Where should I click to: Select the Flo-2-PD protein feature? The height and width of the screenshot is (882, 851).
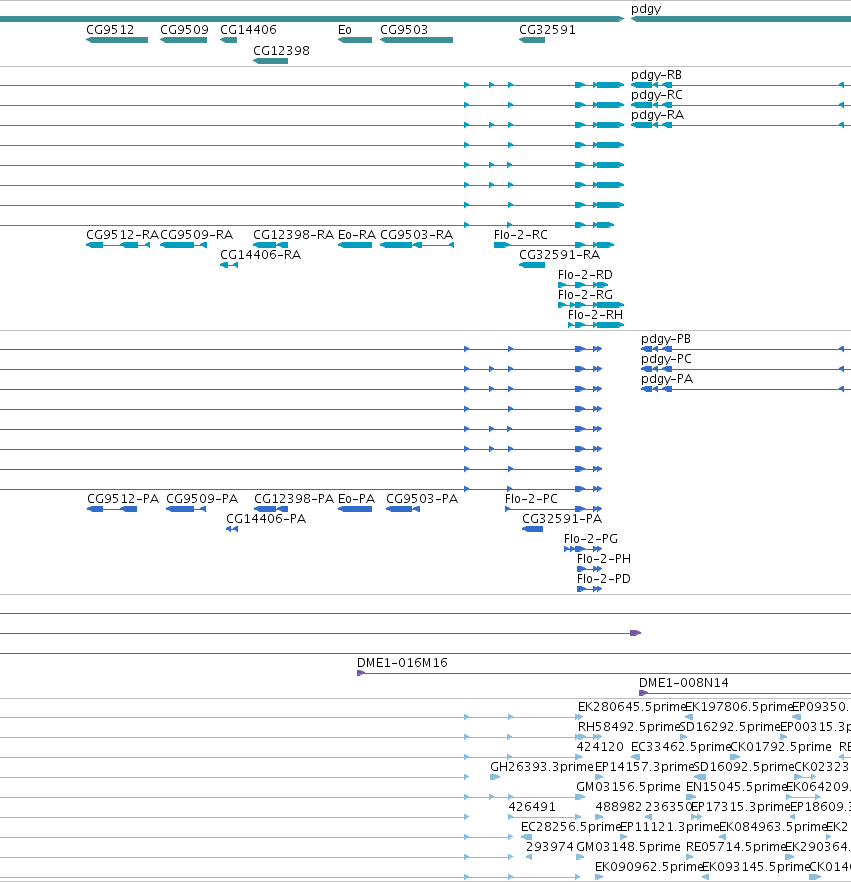(589, 589)
